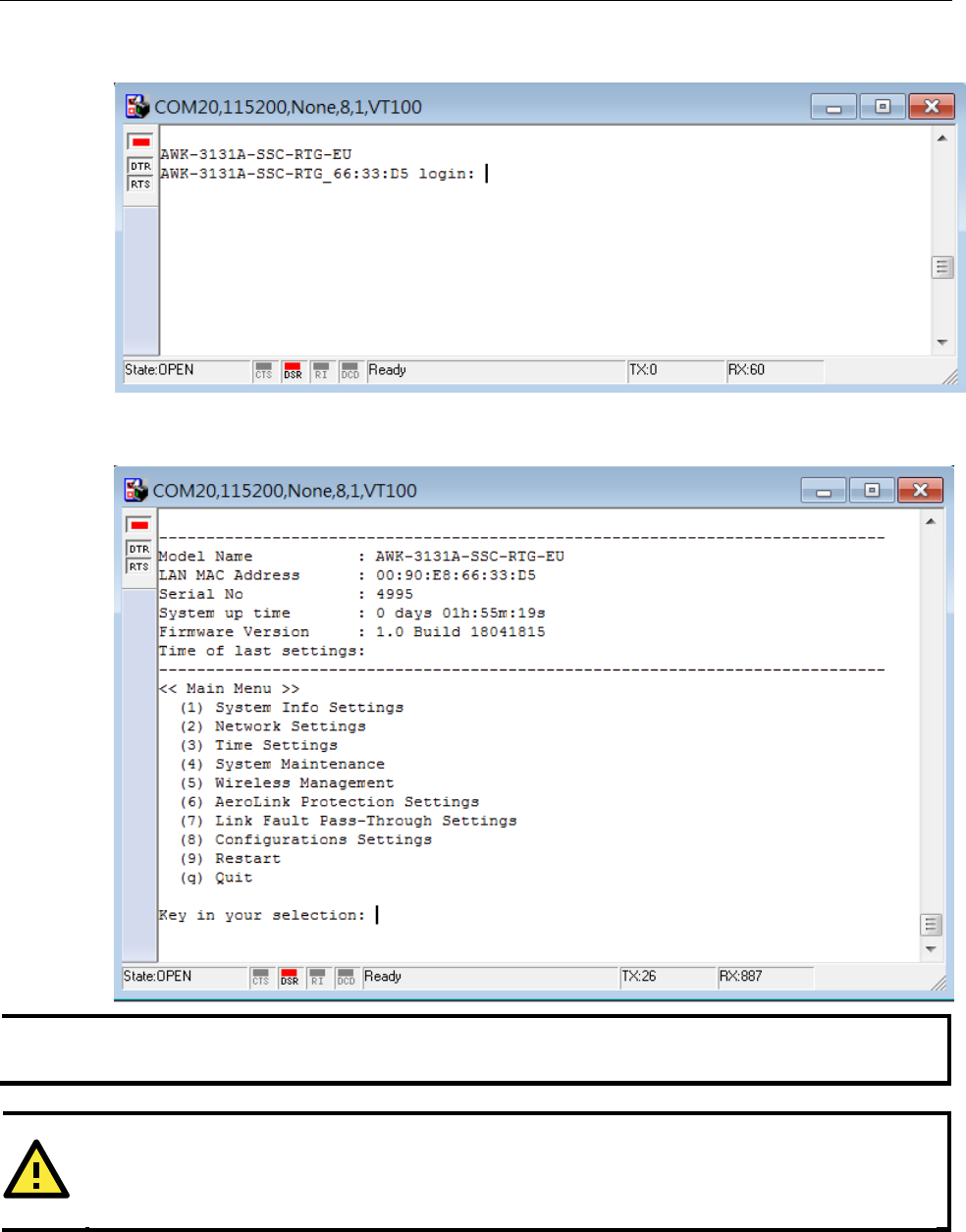
Task: Maximize the upper COM20 terminal window
Action: point(883,107)
